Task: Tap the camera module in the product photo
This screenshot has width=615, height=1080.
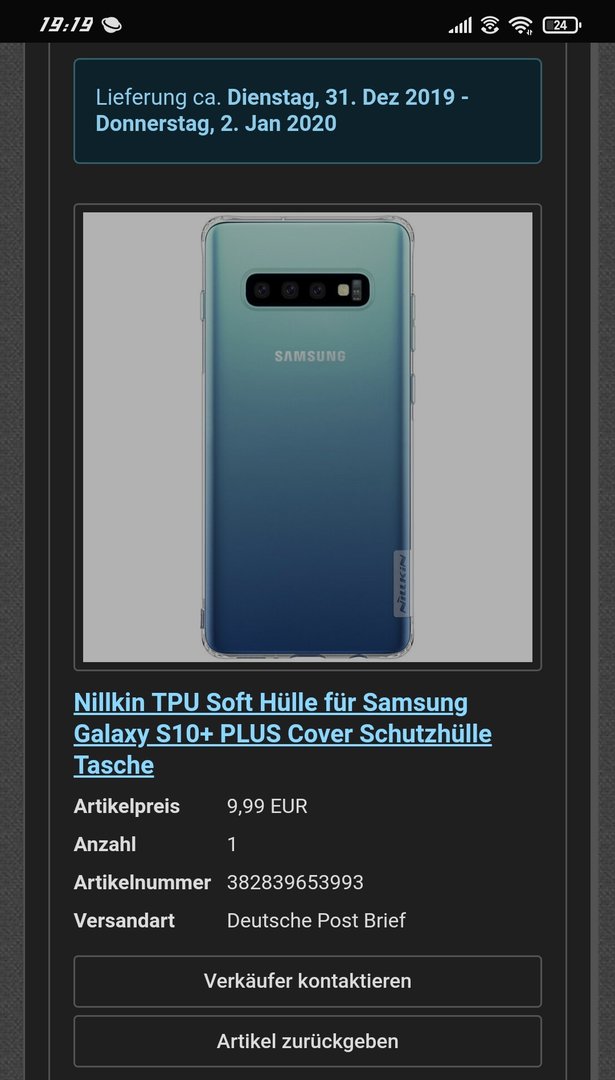Action: point(307,289)
